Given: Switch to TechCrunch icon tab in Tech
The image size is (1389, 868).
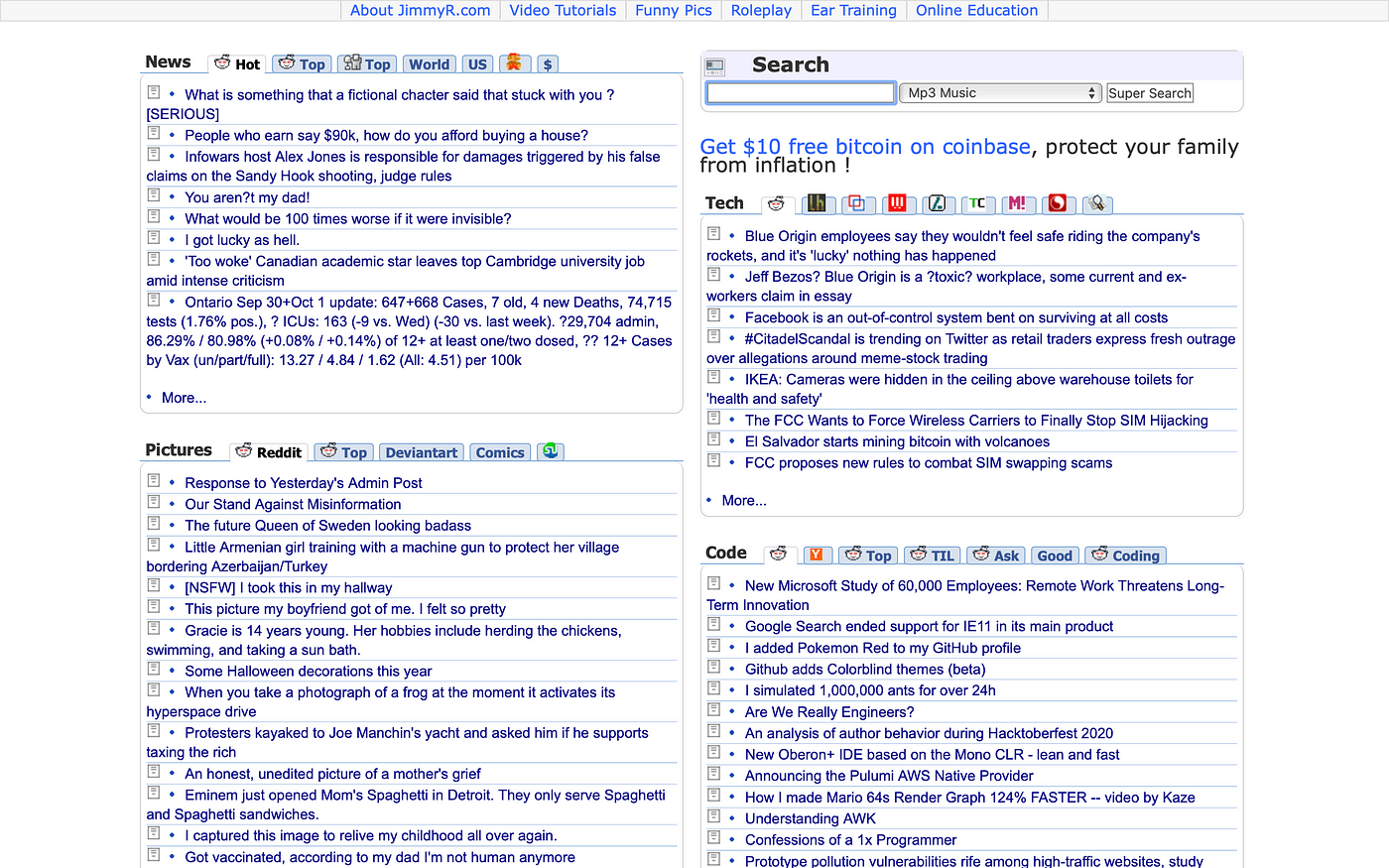Looking at the screenshot, I should (977, 203).
